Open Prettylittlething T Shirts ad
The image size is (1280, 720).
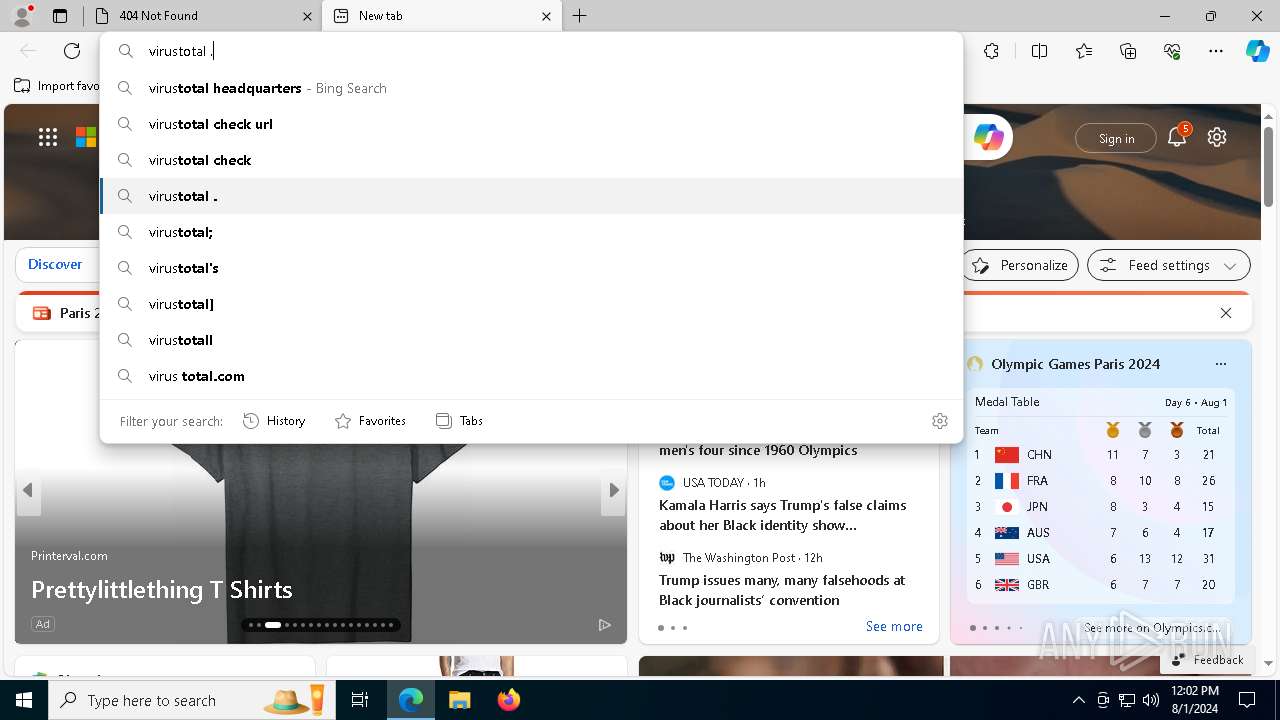click(x=162, y=590)
